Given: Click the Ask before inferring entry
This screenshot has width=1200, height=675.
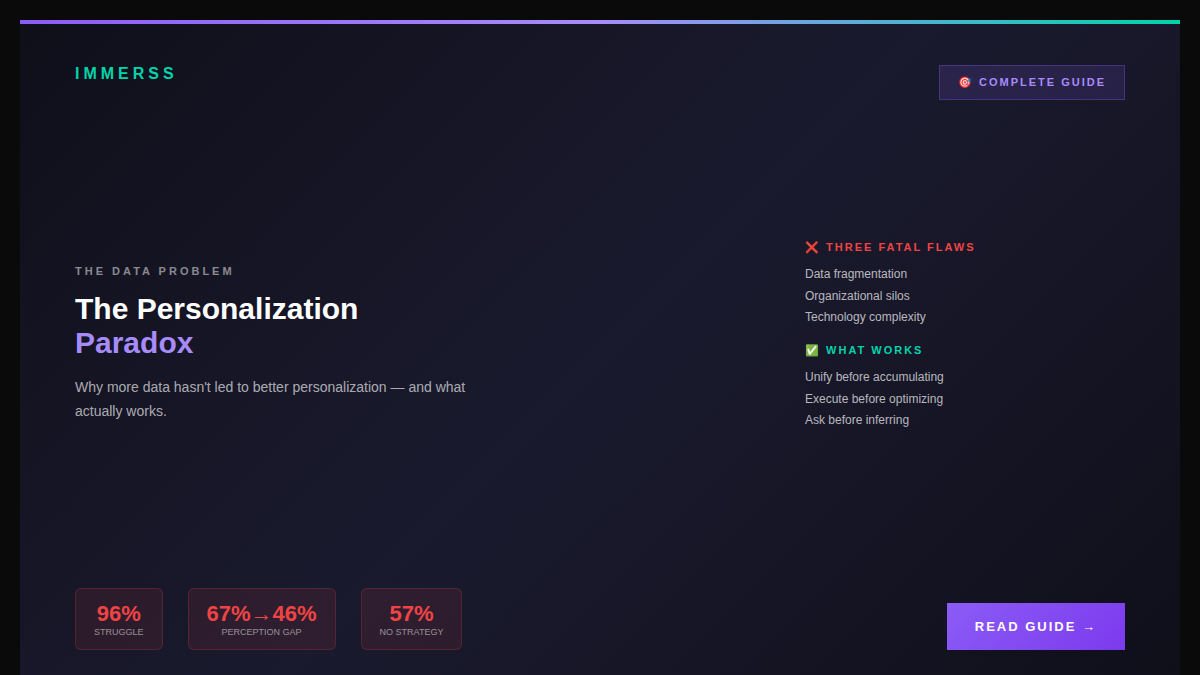Looking at the screenshot, I should point(857,419).
